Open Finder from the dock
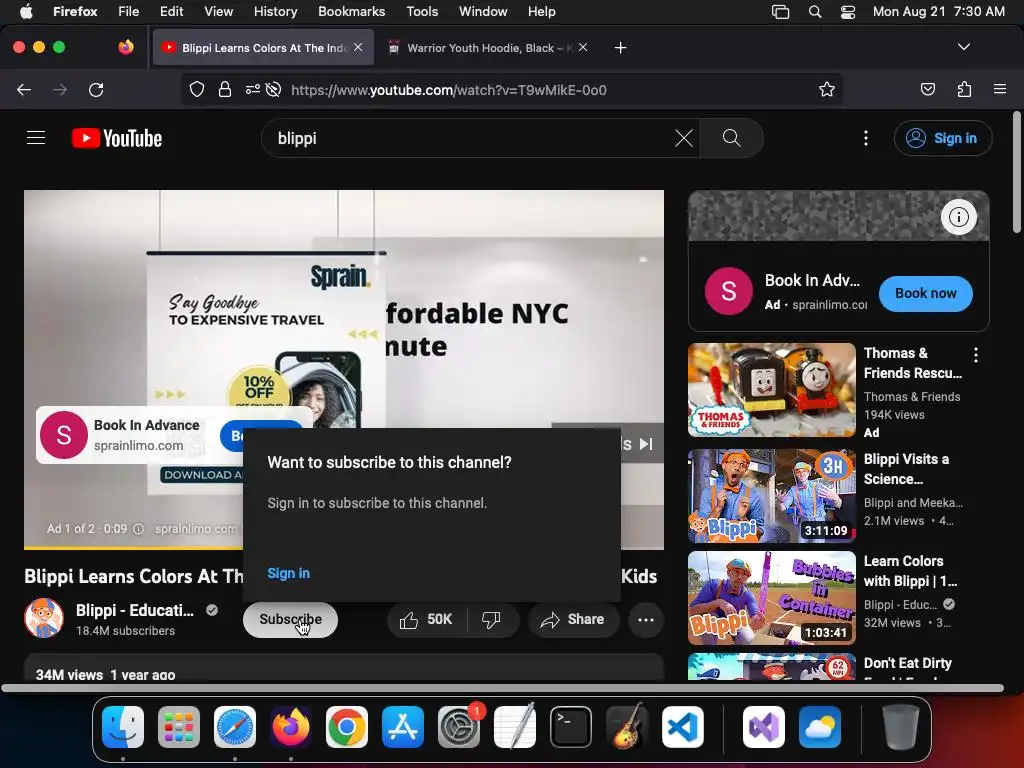Image resolution: width=1024 pixels, height=768 pixels. [123, 727]
